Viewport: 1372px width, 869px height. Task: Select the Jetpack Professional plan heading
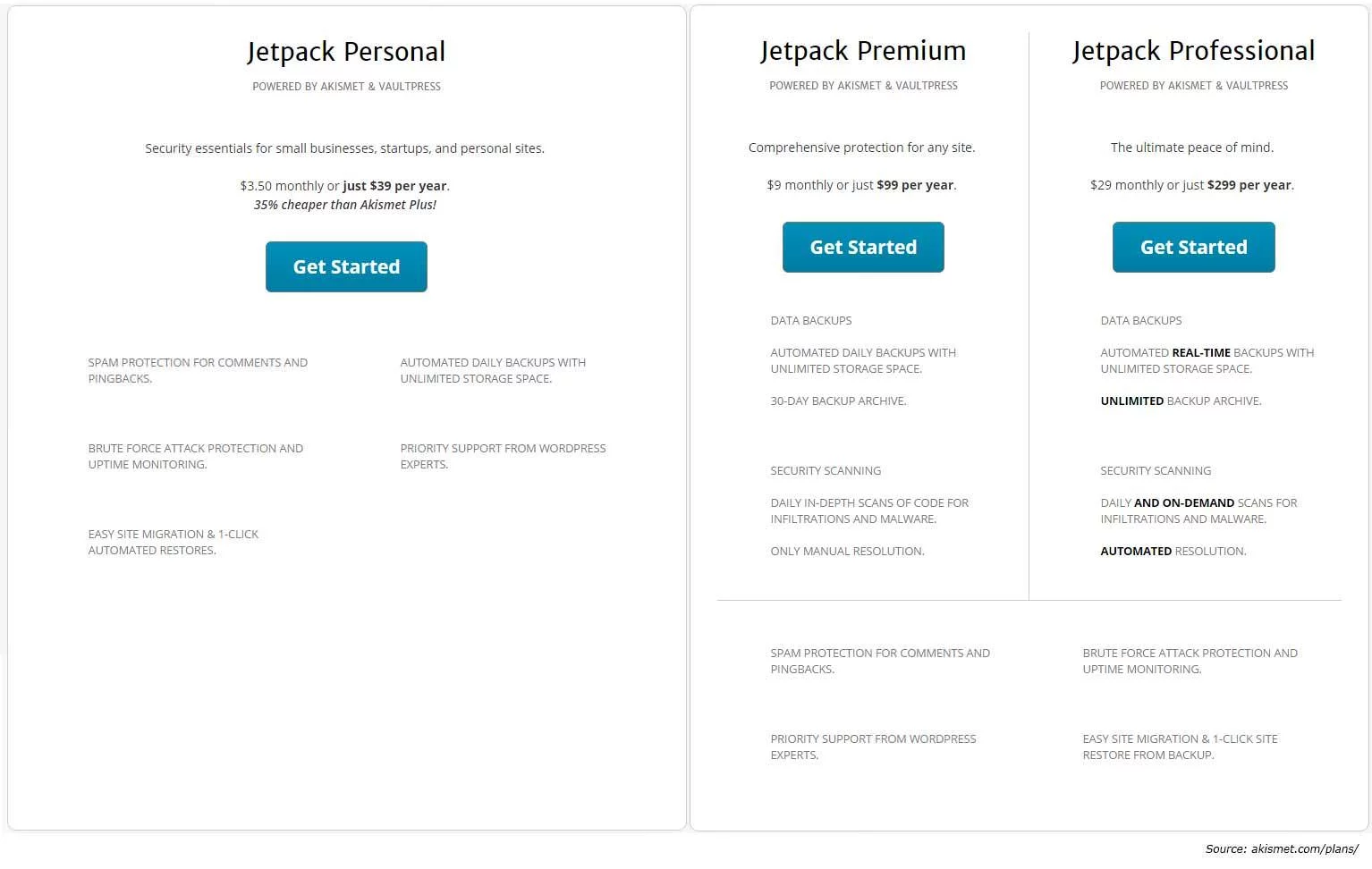click(x=1193, y=52)
